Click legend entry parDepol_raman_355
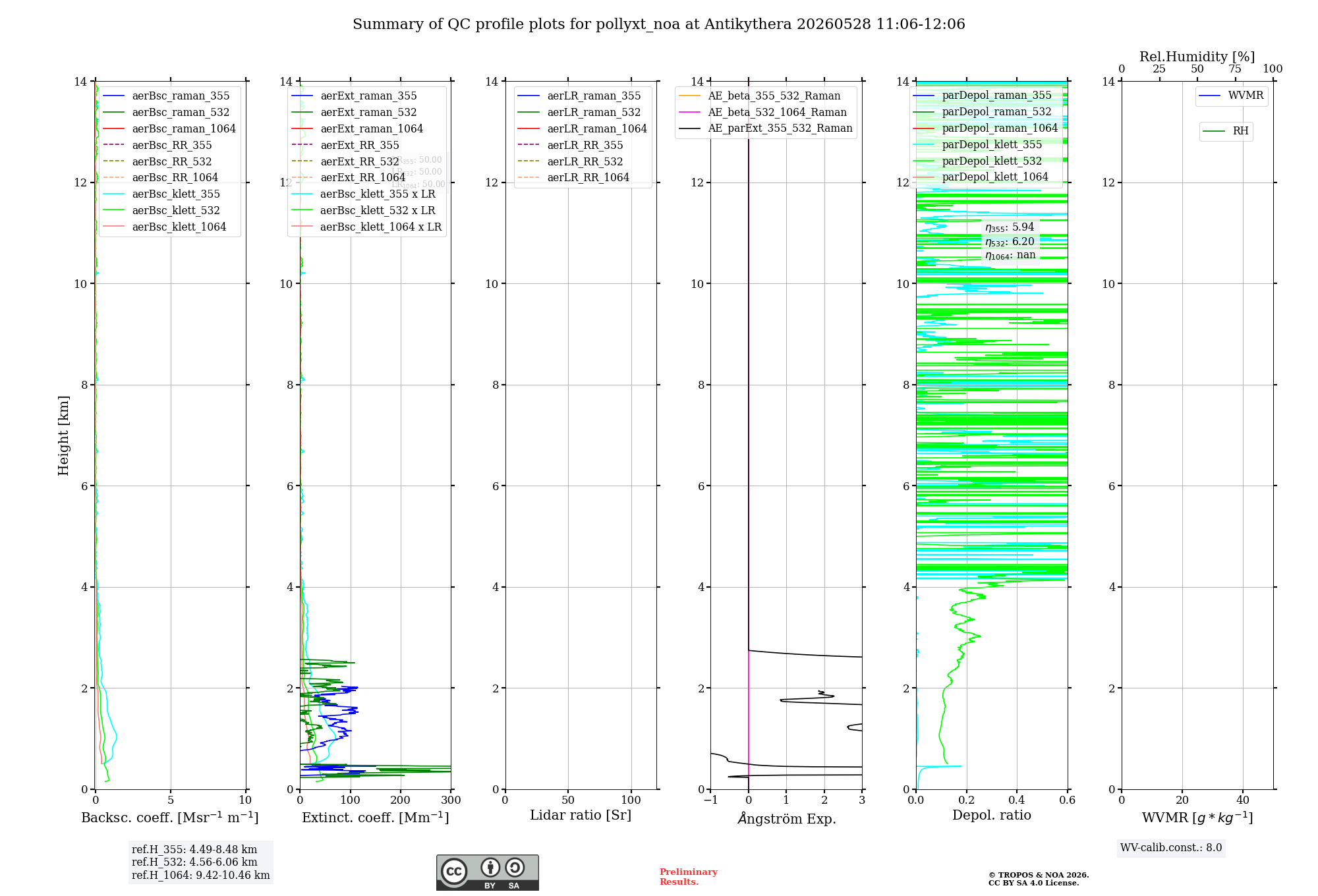 tap(983, 96)
